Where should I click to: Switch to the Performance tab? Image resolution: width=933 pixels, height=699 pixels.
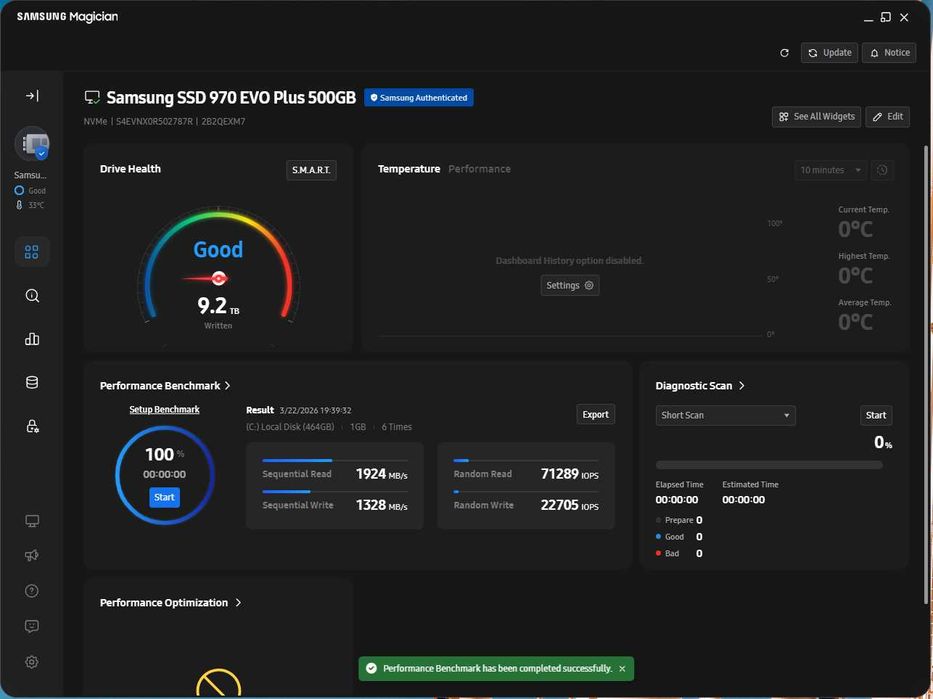(479, 169)
